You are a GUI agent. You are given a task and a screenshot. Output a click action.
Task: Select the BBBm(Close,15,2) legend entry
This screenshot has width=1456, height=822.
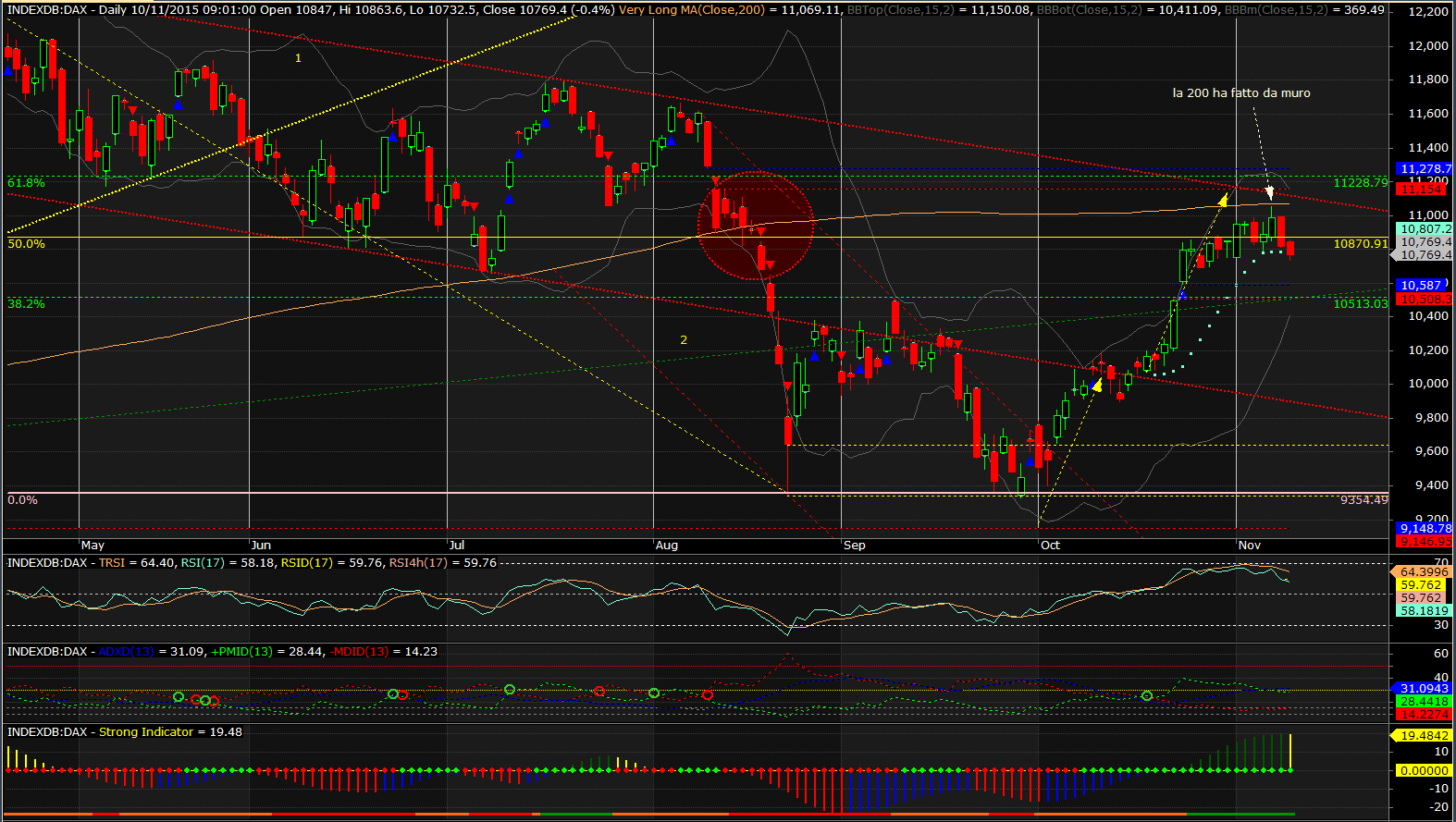[x=1276, y=9]
